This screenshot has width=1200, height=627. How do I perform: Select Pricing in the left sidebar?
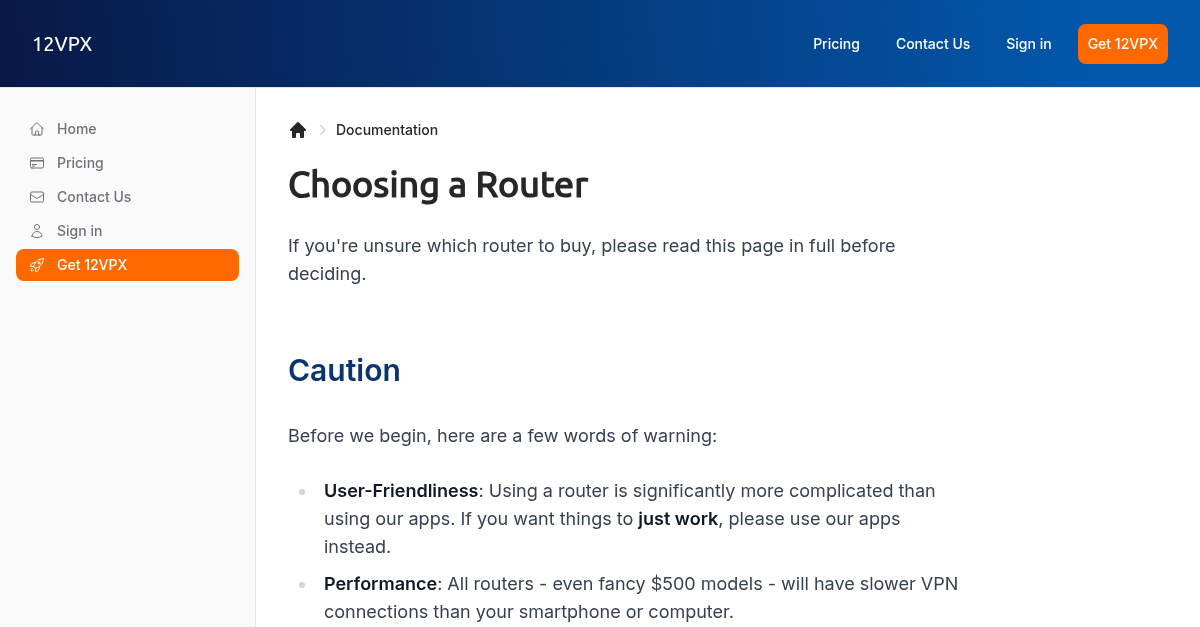80,163
